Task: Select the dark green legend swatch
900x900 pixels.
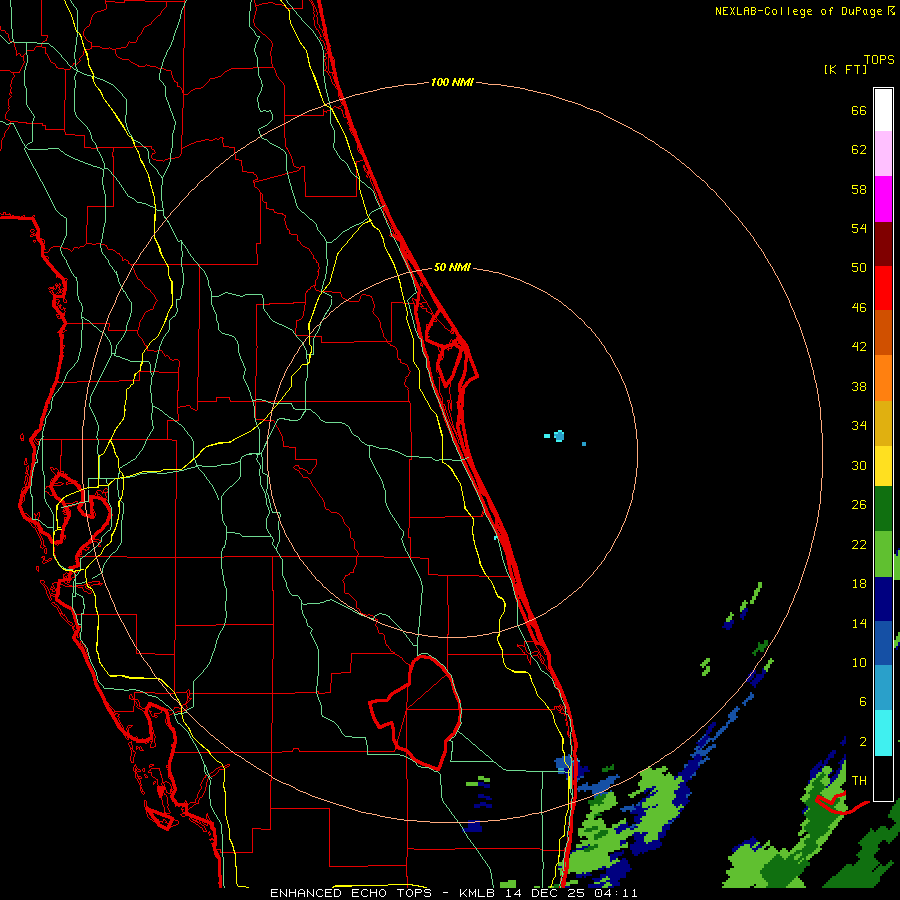Action: point(883,509)
